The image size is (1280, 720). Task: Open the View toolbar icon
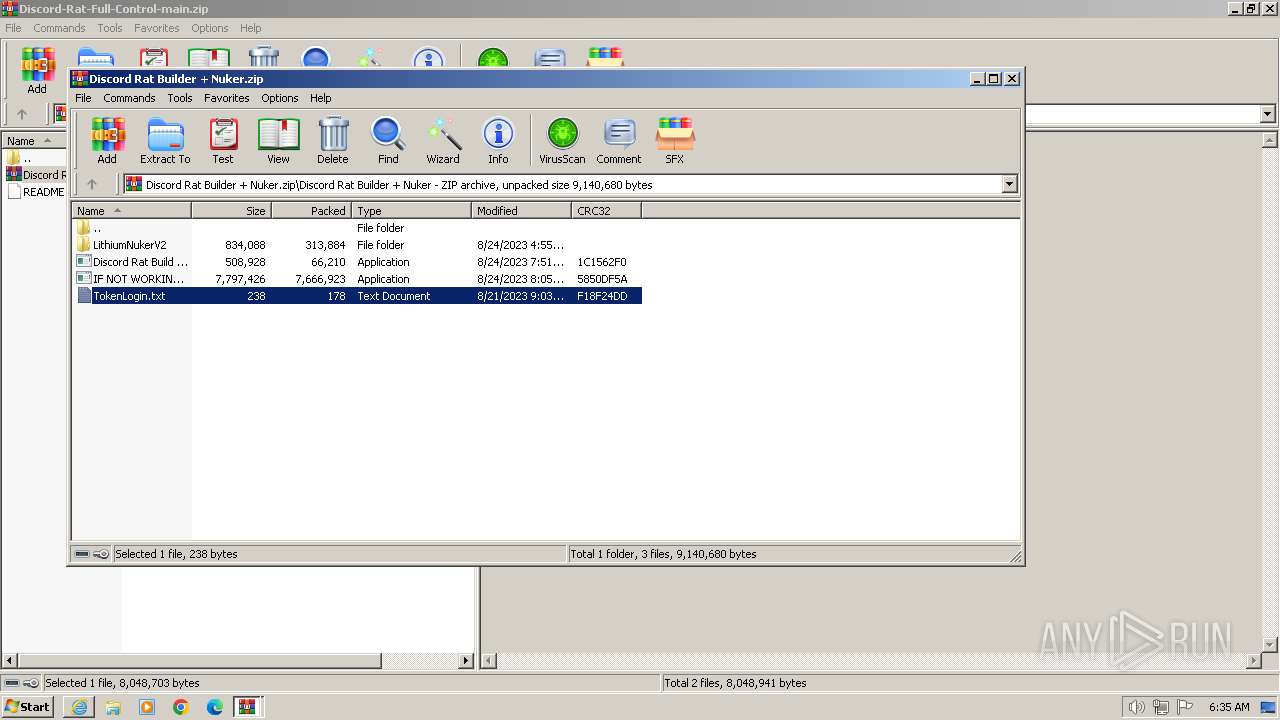(x=278, y=140)
